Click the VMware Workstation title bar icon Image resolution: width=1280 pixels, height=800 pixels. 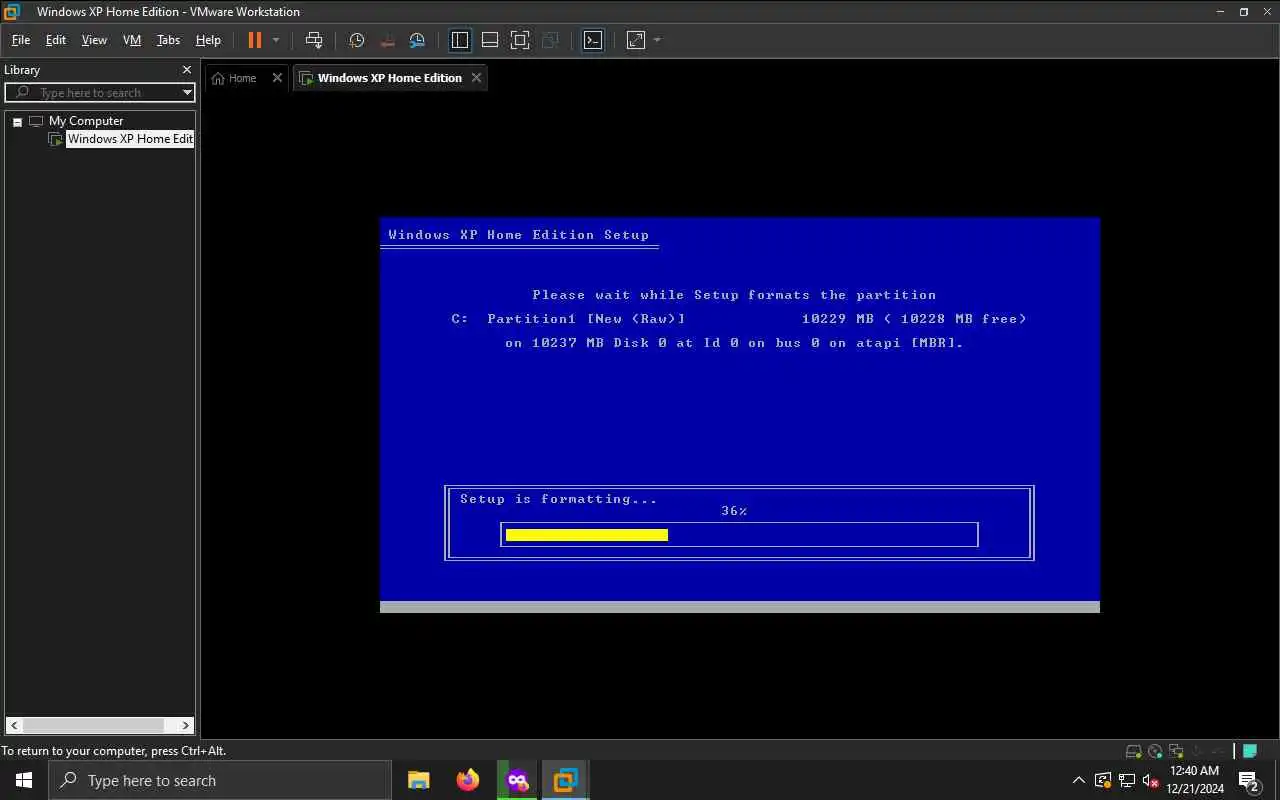(x=12, y=12)
